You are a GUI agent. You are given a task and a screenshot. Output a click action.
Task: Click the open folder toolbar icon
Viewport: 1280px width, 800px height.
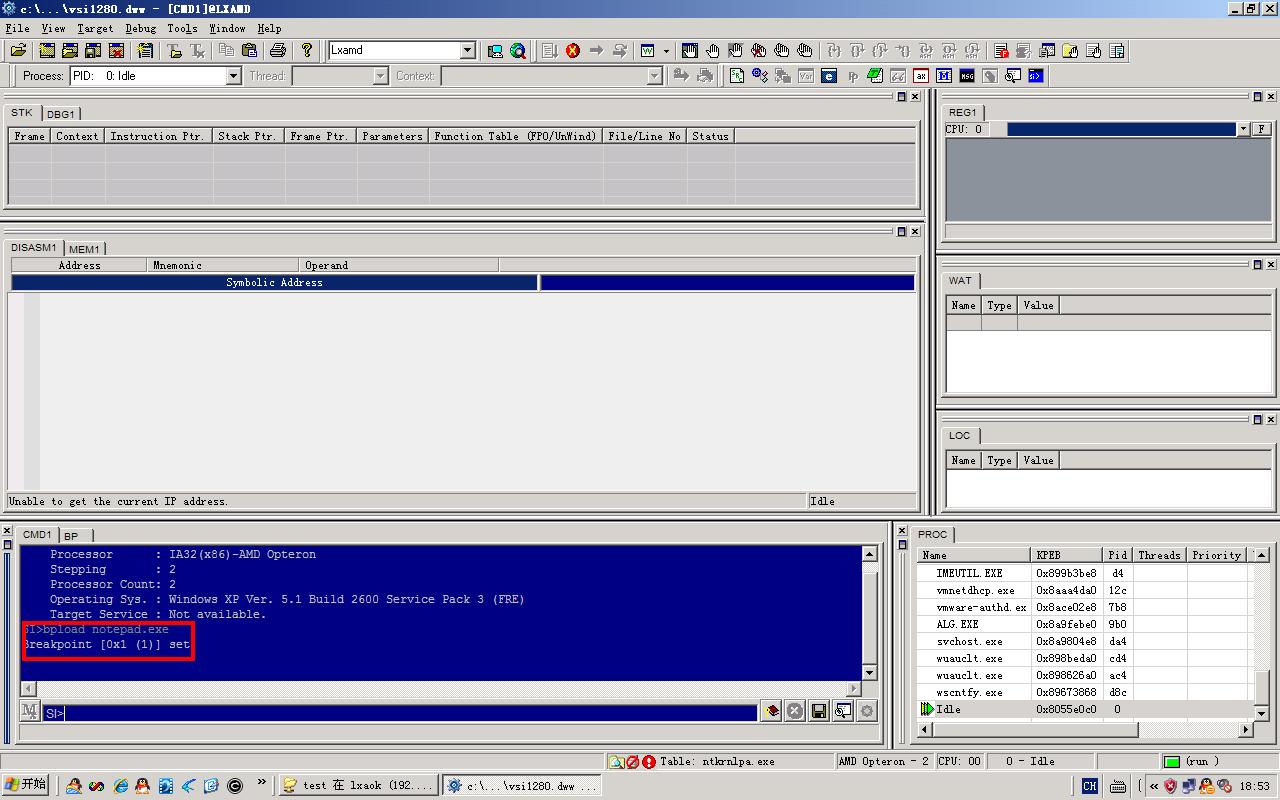[18, 51]
